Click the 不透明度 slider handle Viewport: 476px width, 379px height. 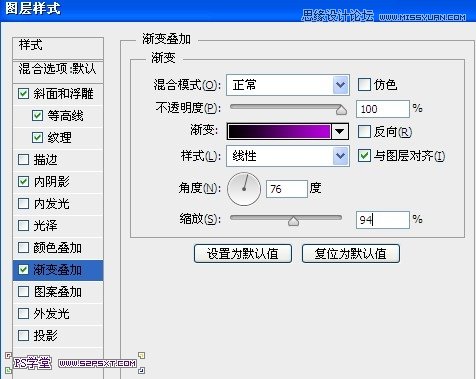point(341,110)
